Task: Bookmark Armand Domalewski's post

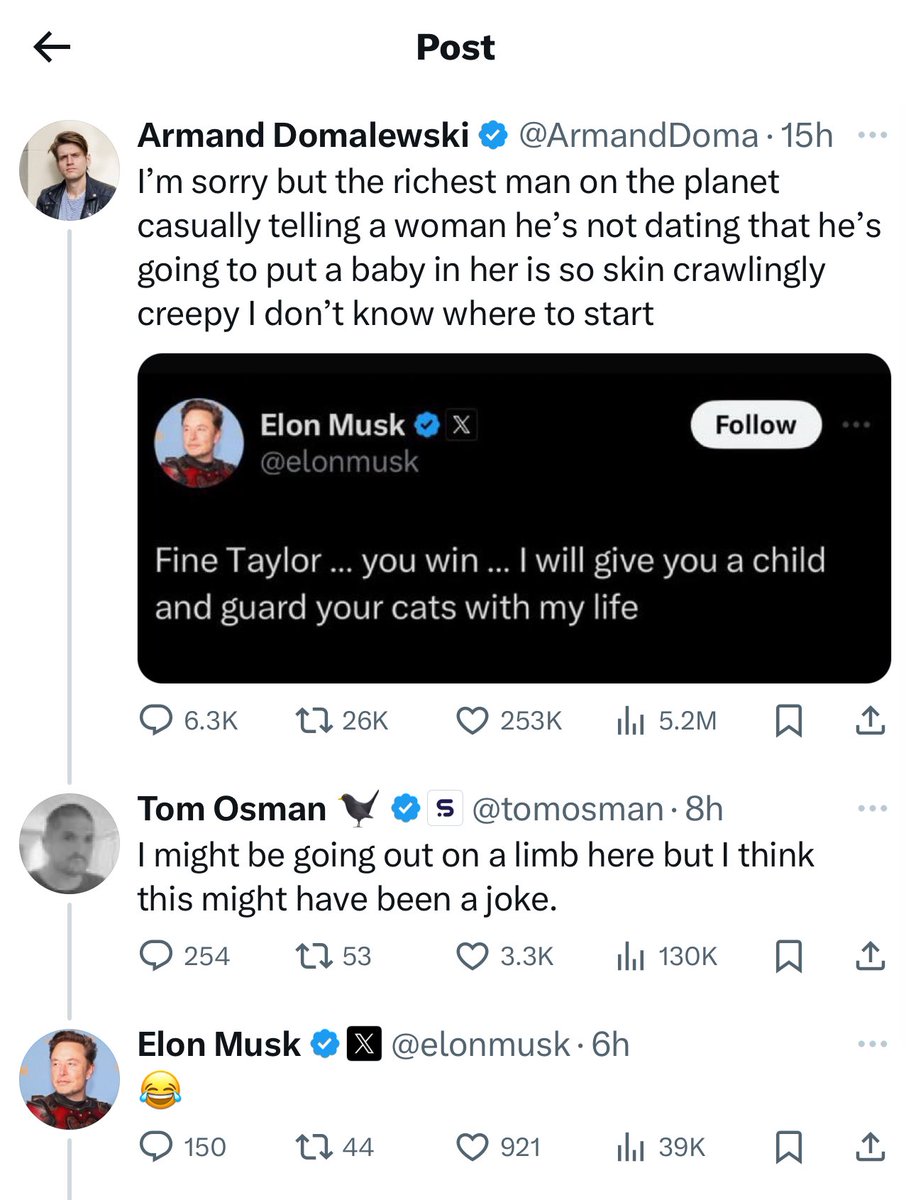Action: [790, 720]
